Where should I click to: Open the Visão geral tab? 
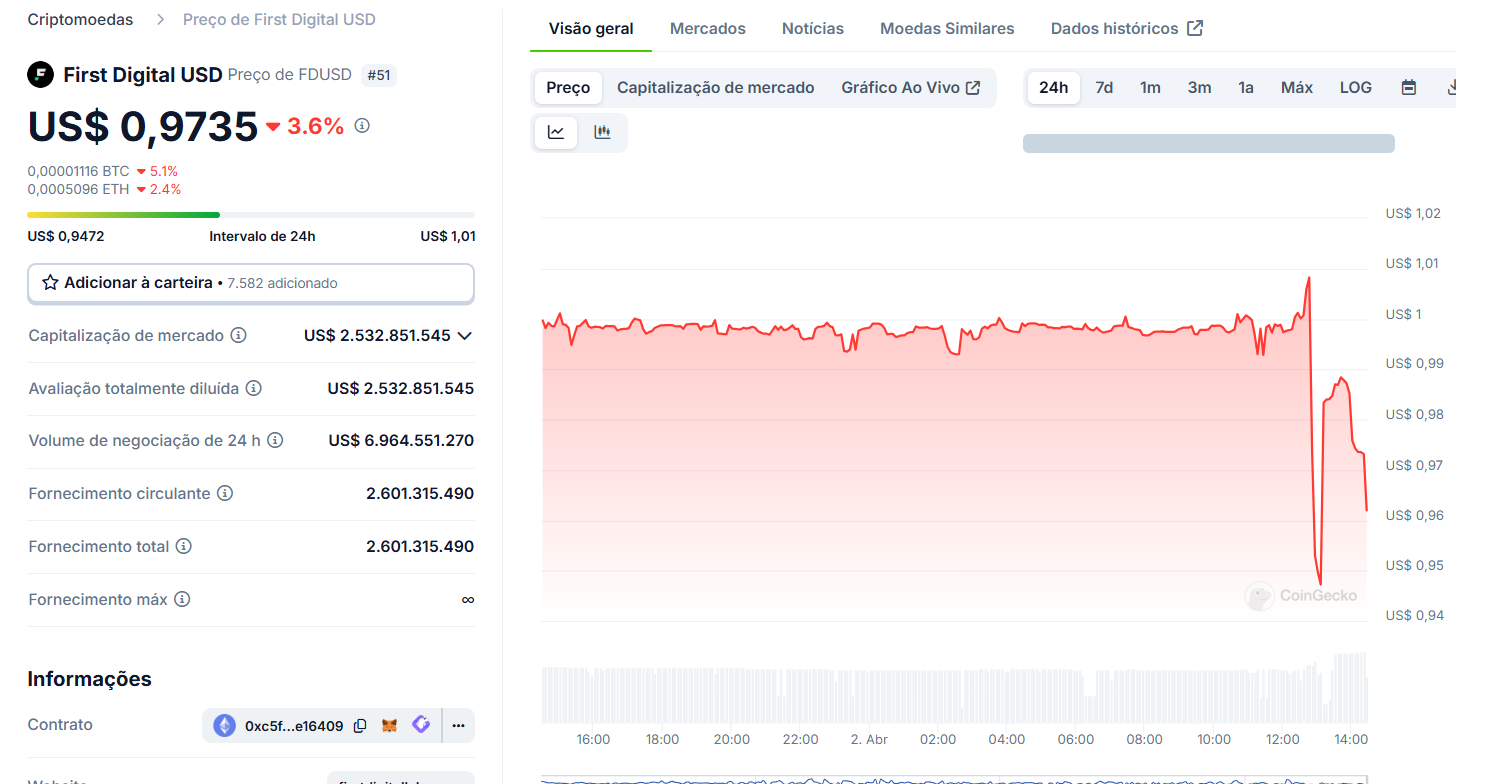pyautogui.click(x=591, y=28)
